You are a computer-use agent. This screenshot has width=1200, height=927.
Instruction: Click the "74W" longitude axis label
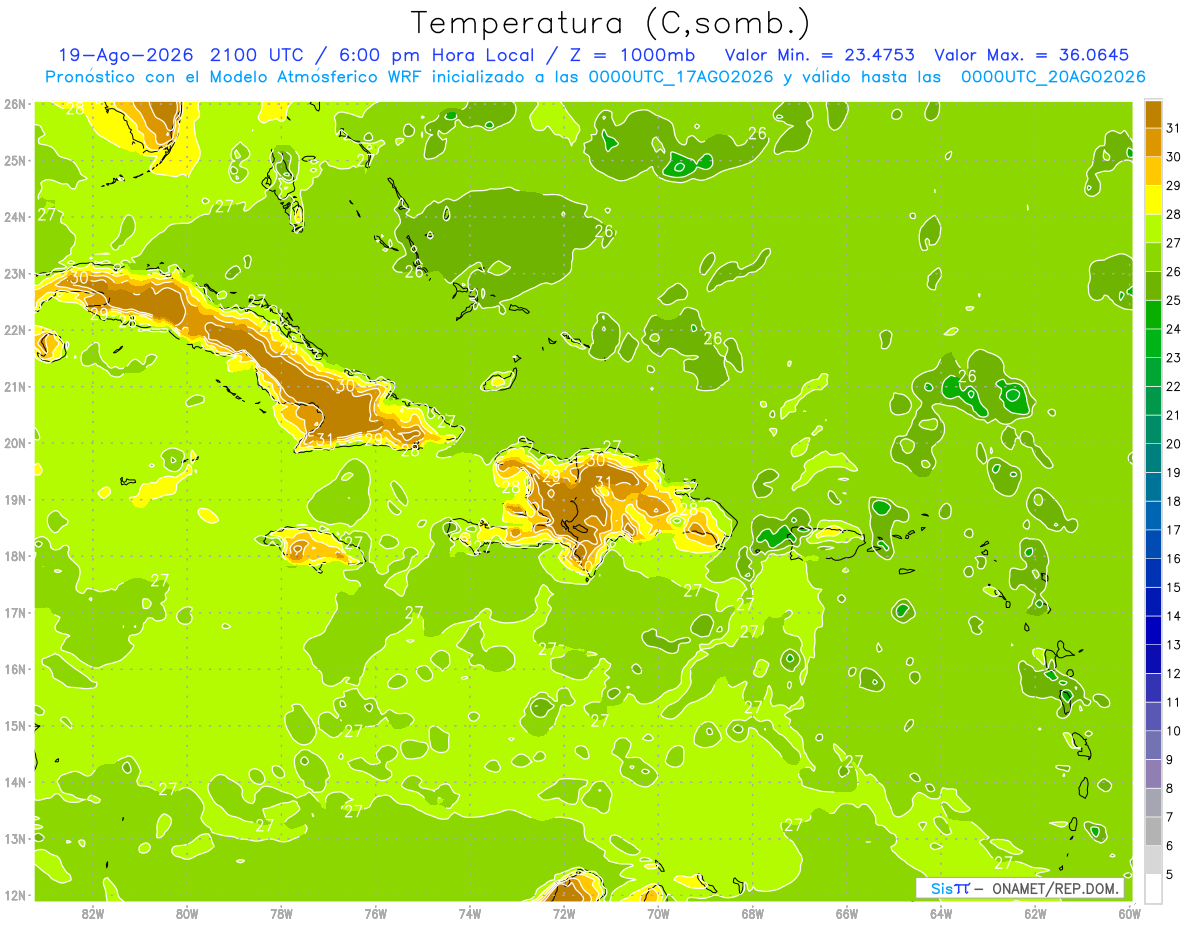469,913
